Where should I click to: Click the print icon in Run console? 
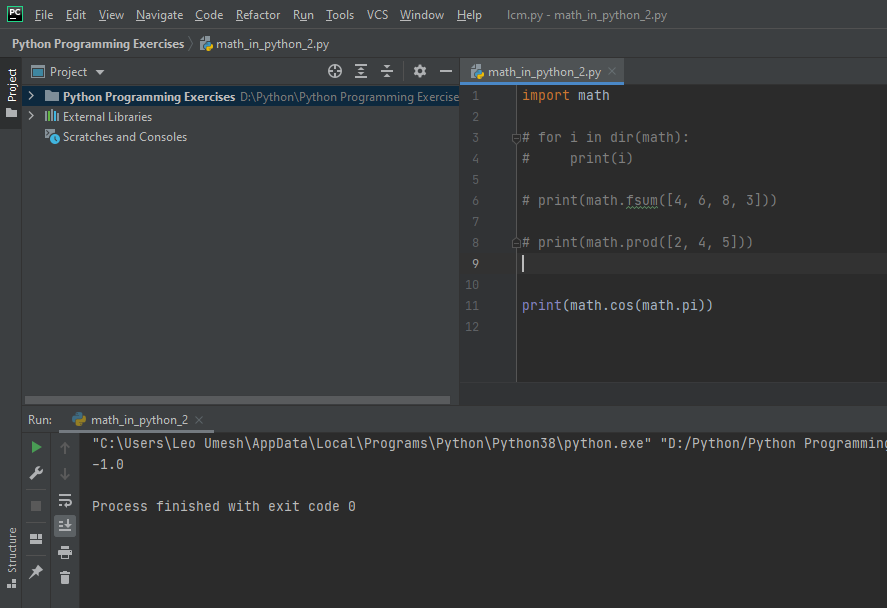pos(65,552)
